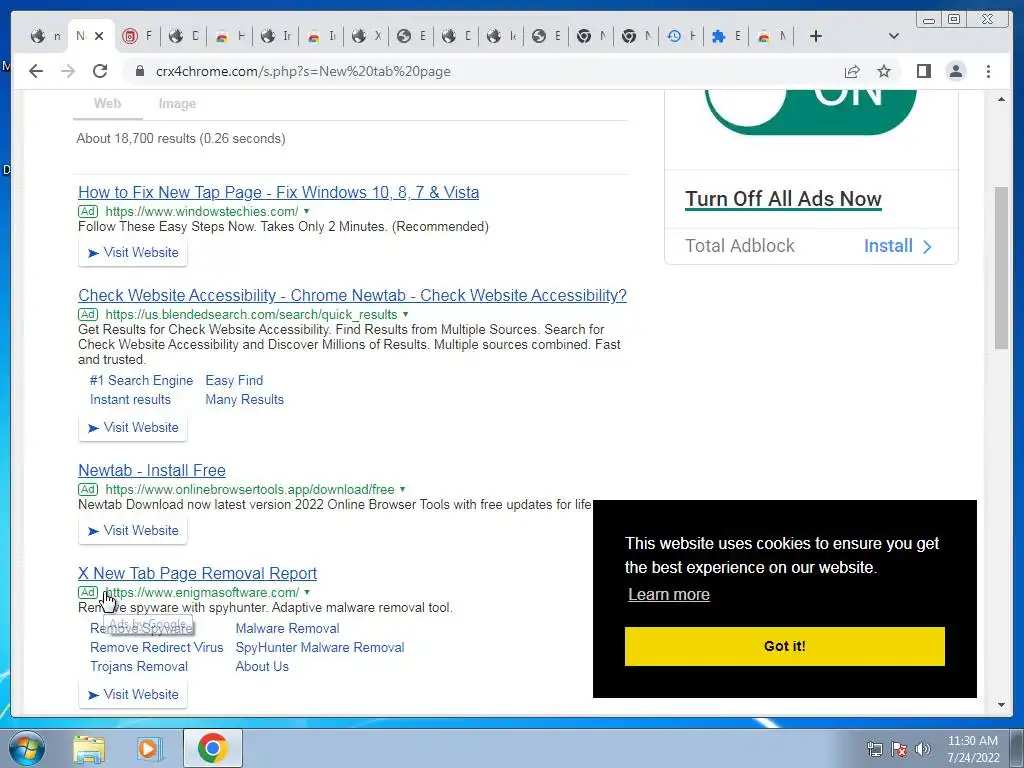This screenshot has width=1024, height=768.
Task: Switch to the History clock tab
Action: (681, 36)
